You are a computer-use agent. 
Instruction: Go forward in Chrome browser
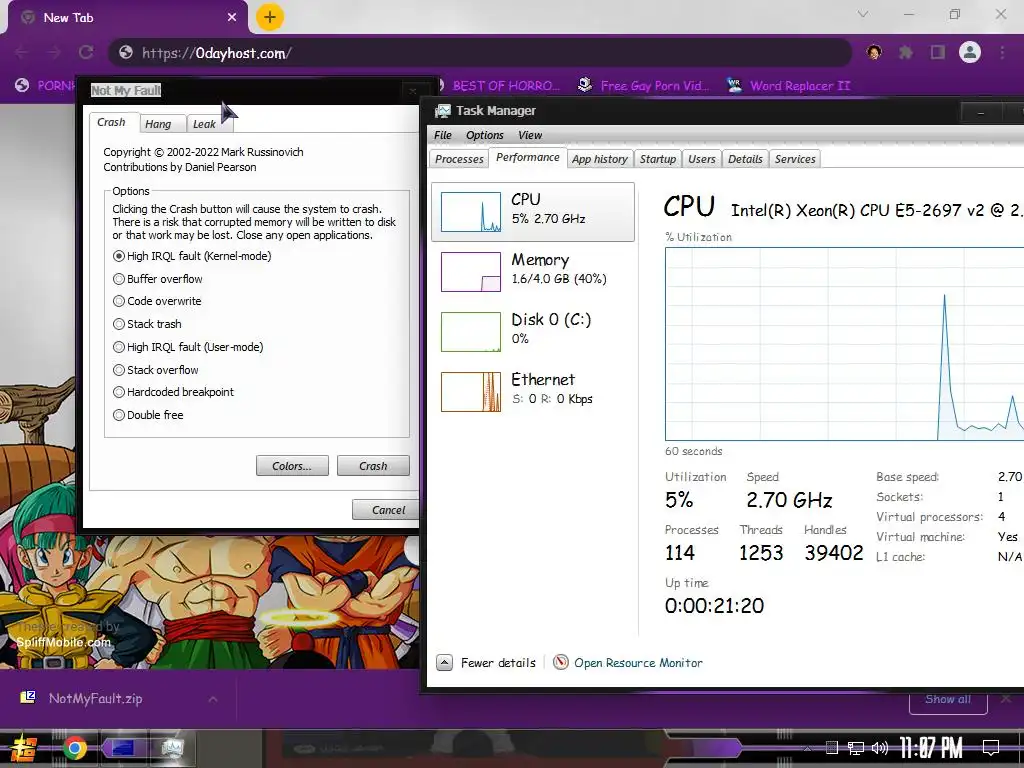pyautogui.click(x=54, y=52)
